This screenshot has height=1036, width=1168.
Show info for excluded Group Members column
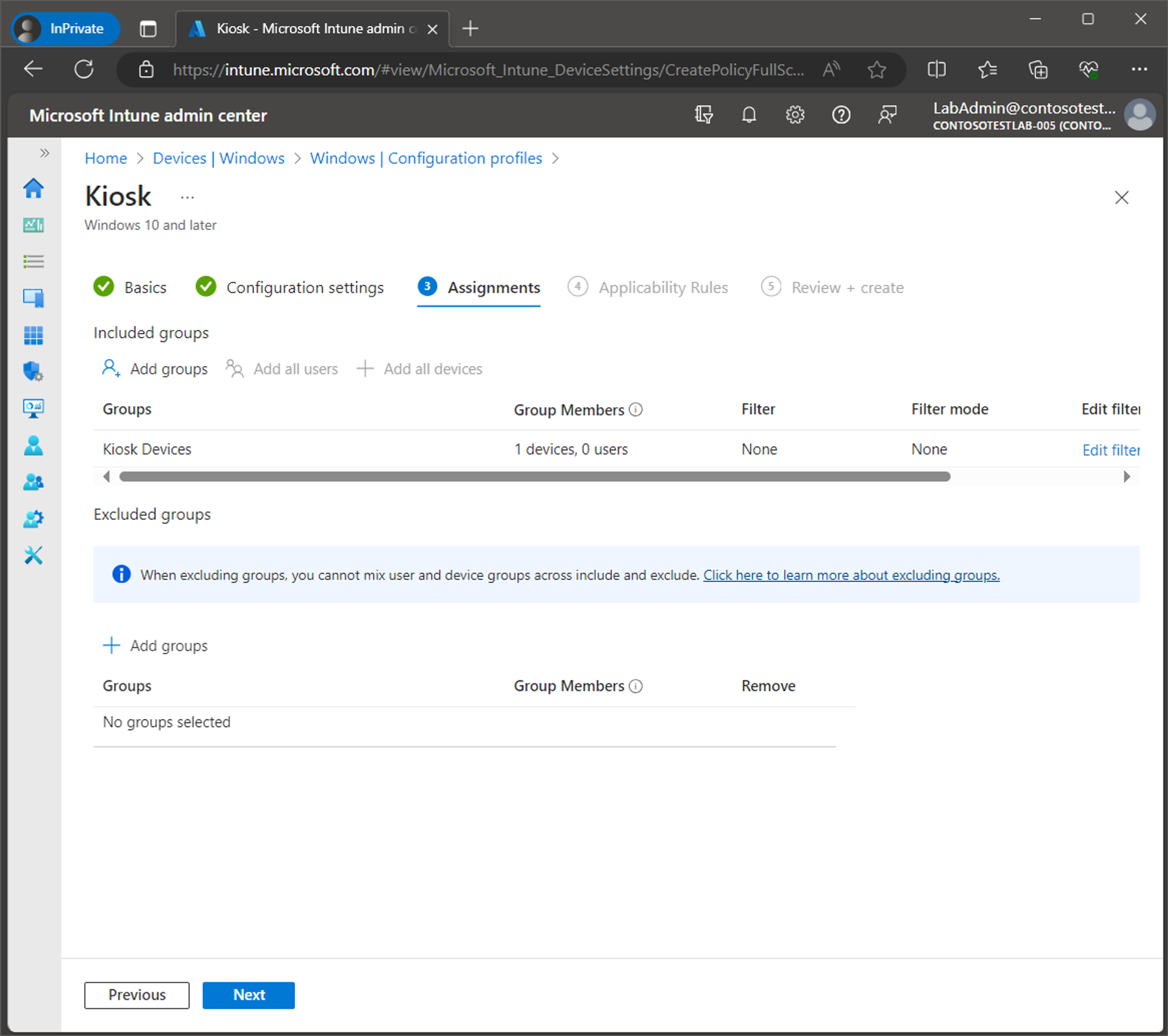pyautogui.click(x=635, y=685)
